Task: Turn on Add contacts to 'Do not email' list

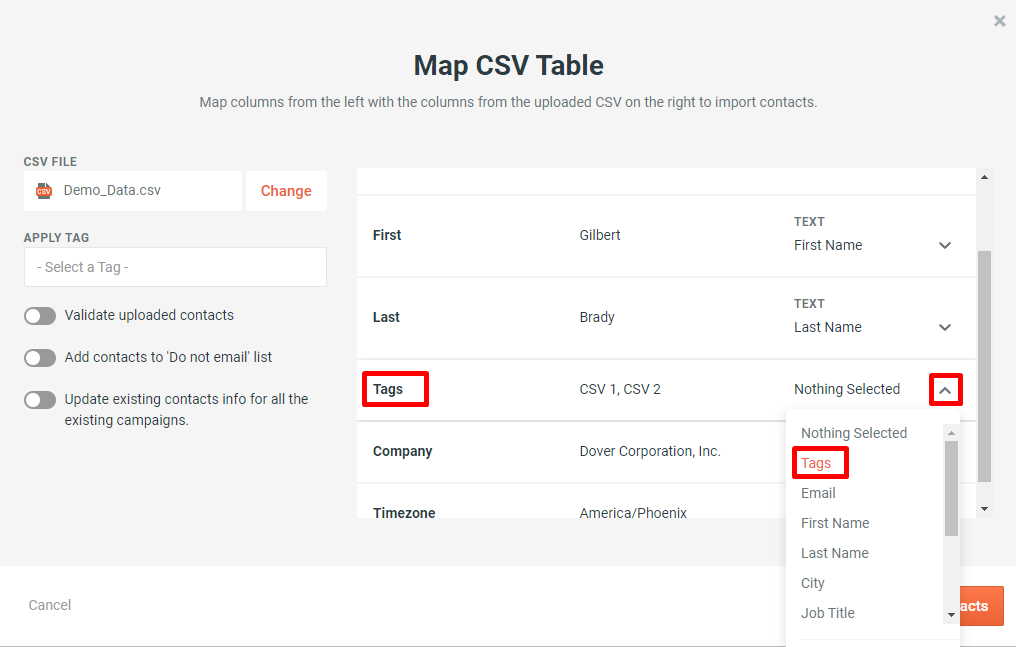Action: pos(40,357)
